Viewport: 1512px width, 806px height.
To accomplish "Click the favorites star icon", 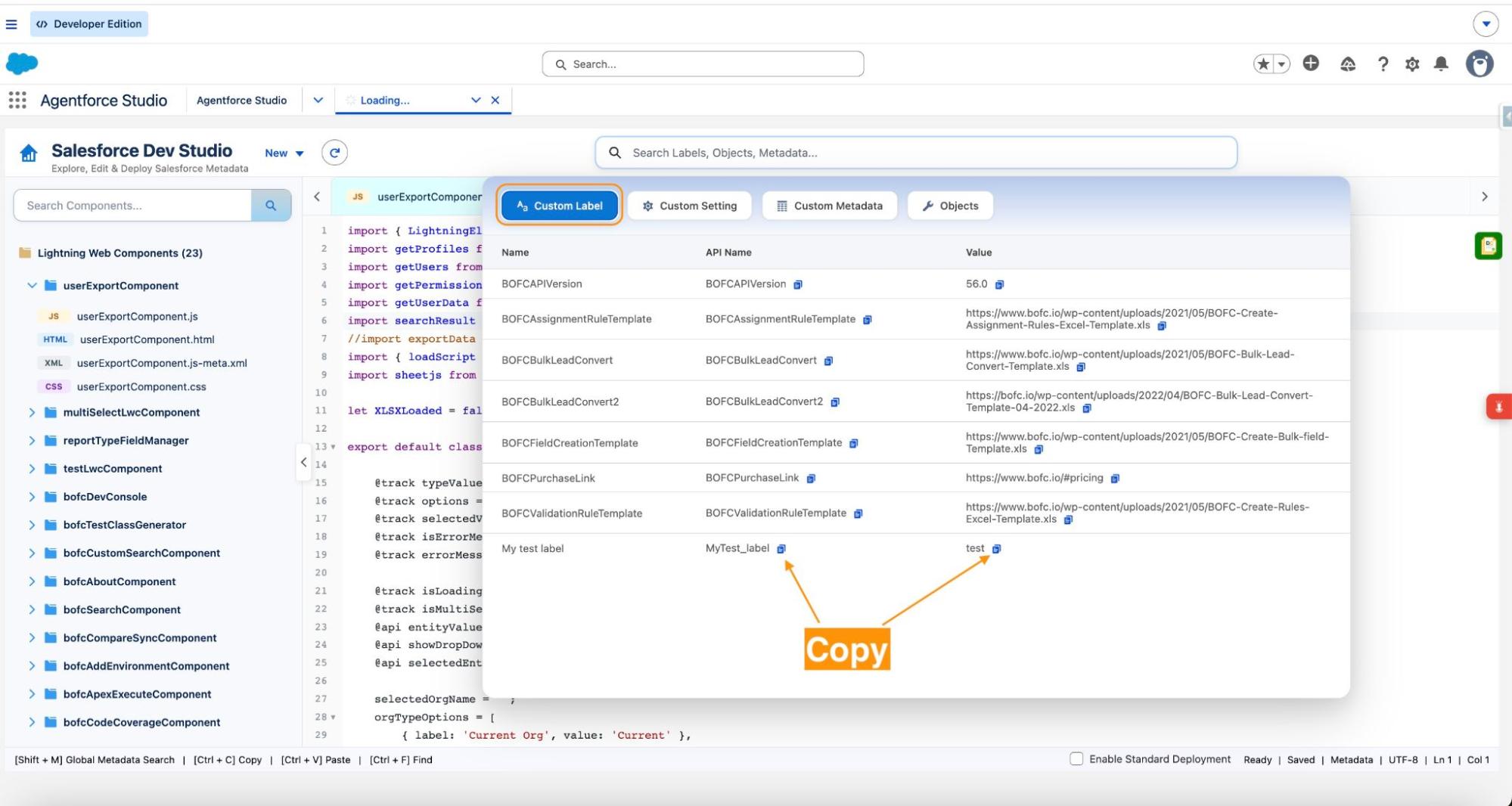I will coord(1263,64).
